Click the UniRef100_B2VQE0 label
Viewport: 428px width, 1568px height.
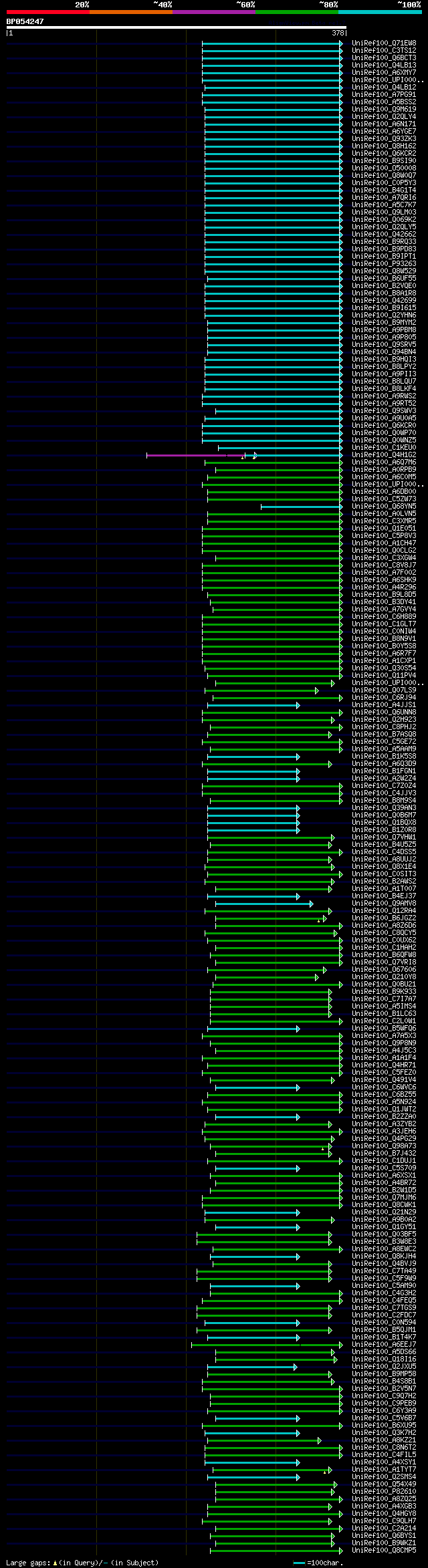tap(384, 285)
